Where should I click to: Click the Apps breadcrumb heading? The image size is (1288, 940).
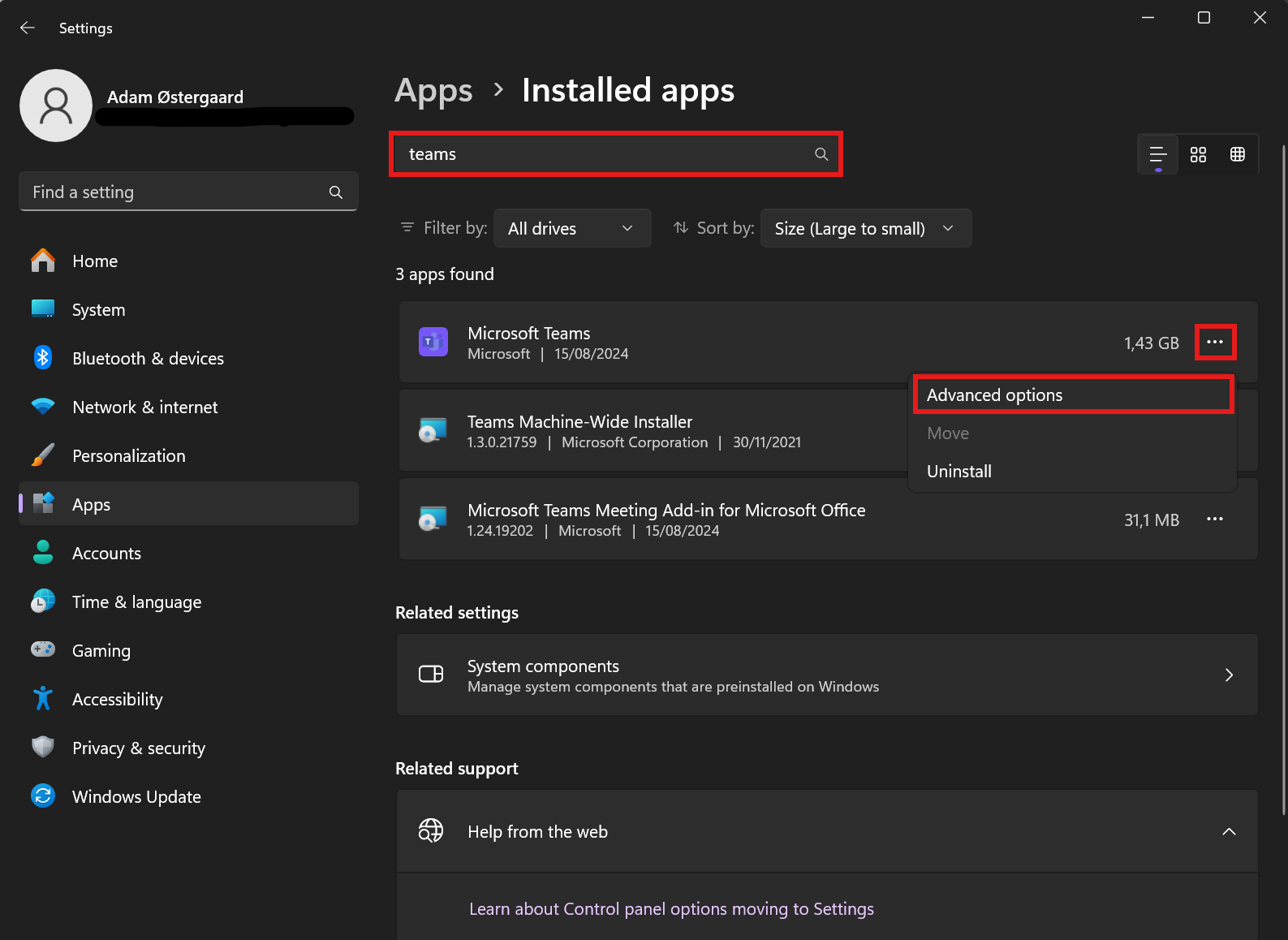[433, 91]
